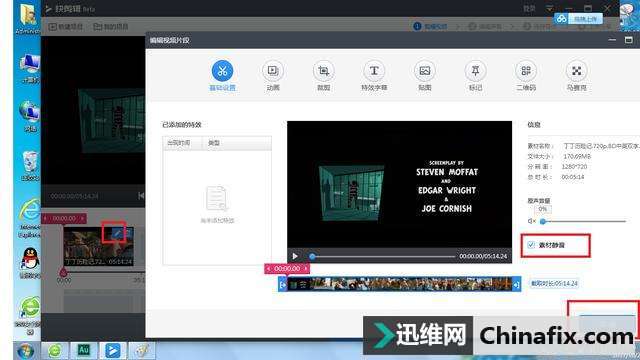Select the clip thumbnail in main timeline
Screen dimensions: 640x360
point(98,247)
